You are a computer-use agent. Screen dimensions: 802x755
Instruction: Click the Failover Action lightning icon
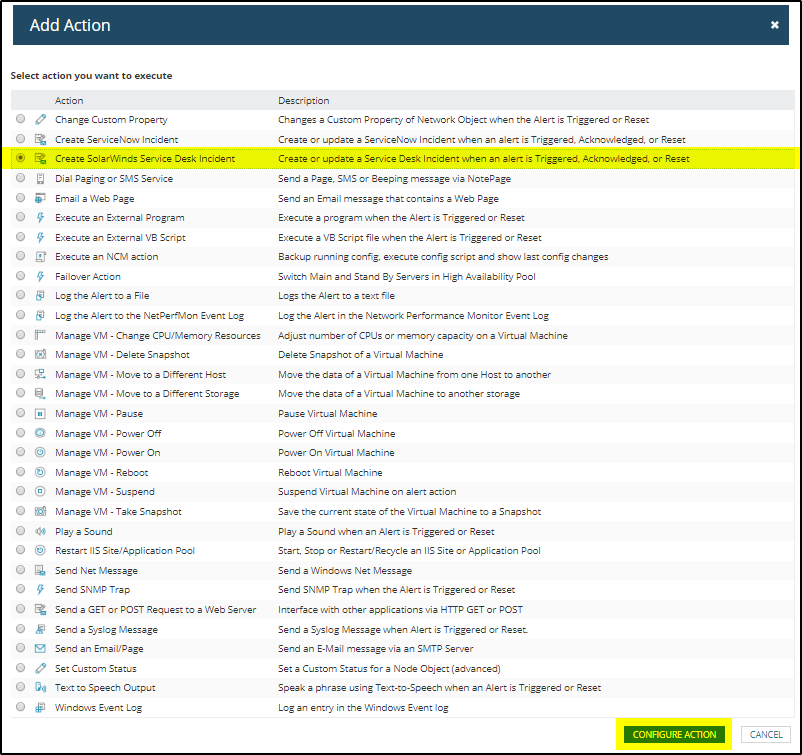[40, 276]
